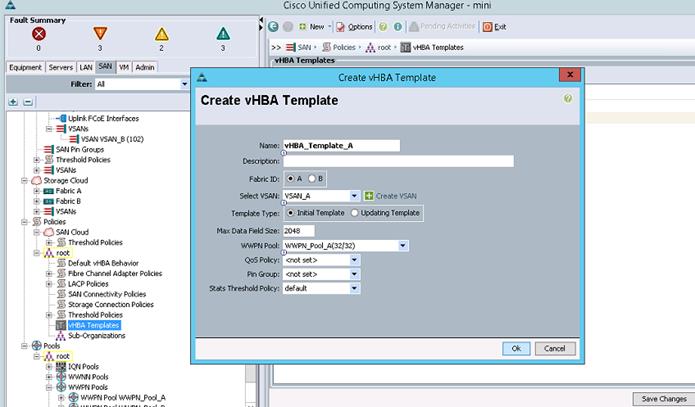The image size is (695, 407).
Task: Select SAN Pin Groups in tree
Action: point(79,149)
